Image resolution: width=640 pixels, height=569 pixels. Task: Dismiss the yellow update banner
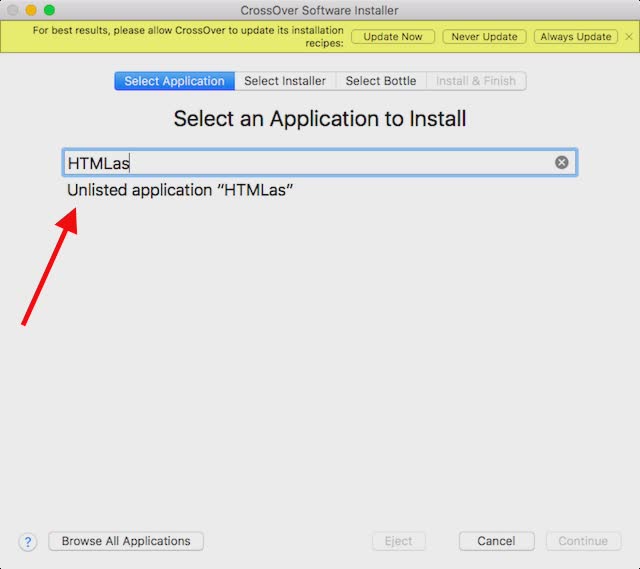628,37
